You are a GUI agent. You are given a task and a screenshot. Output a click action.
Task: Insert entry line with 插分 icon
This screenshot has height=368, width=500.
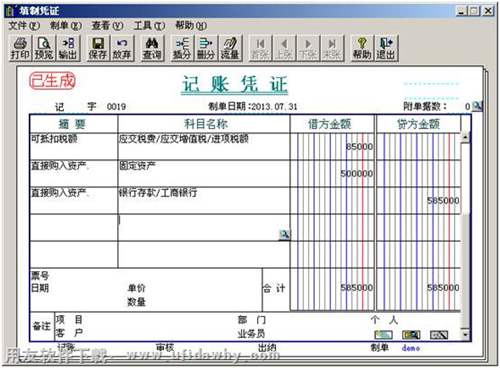click(x=182, y=49)
